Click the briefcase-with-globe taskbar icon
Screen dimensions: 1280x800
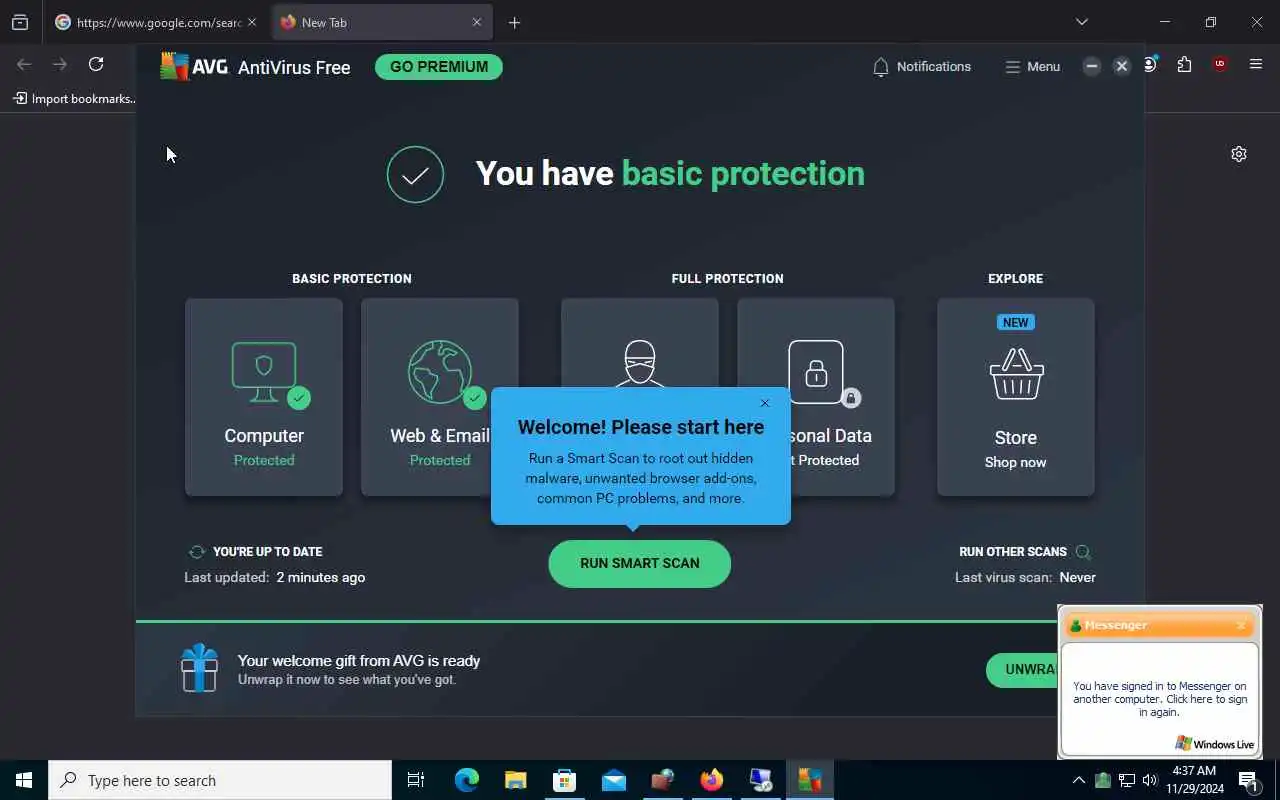pyautogui.click(x=662, y=780)
